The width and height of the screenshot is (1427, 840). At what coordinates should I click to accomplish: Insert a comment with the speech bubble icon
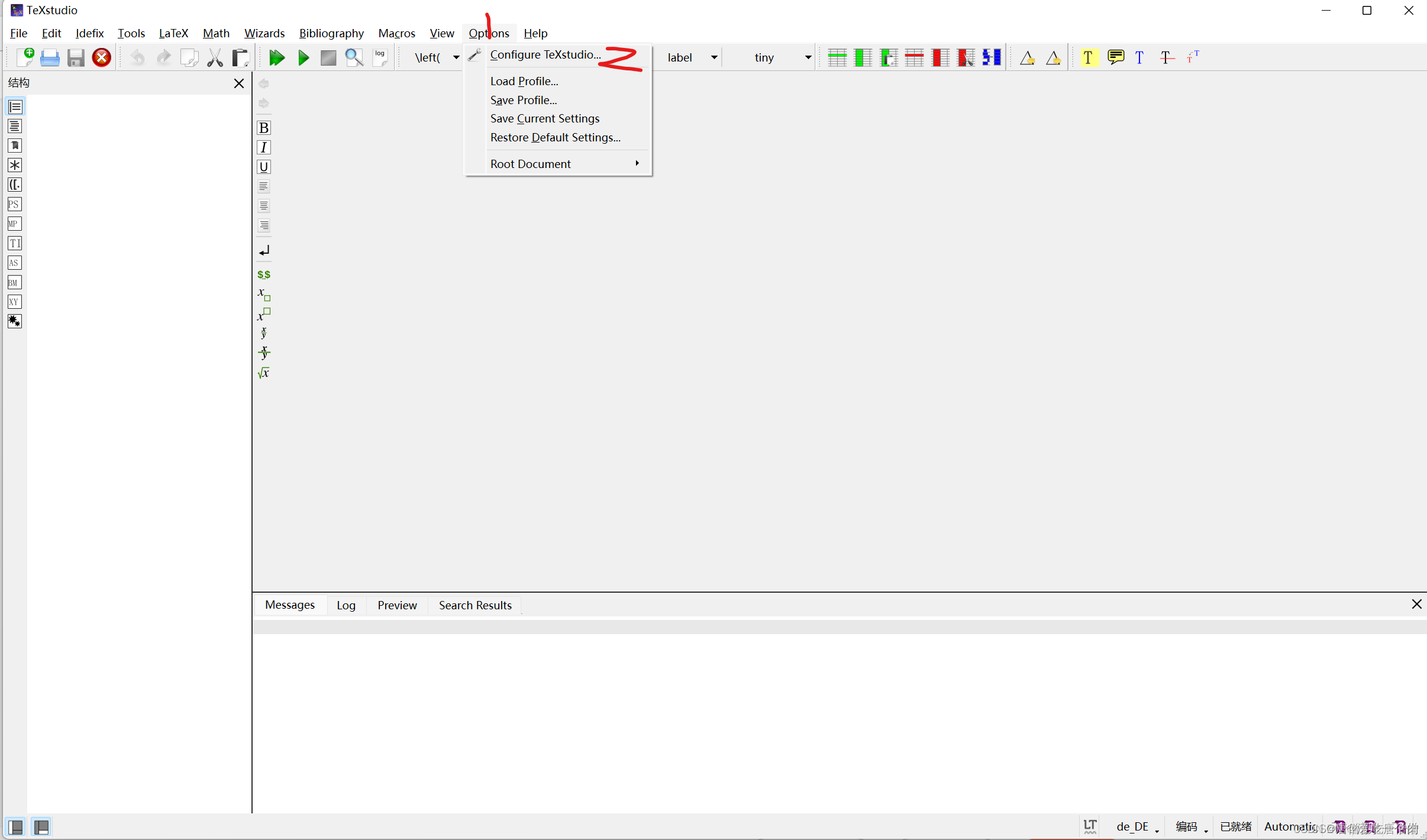click(x=1116, y=57)
